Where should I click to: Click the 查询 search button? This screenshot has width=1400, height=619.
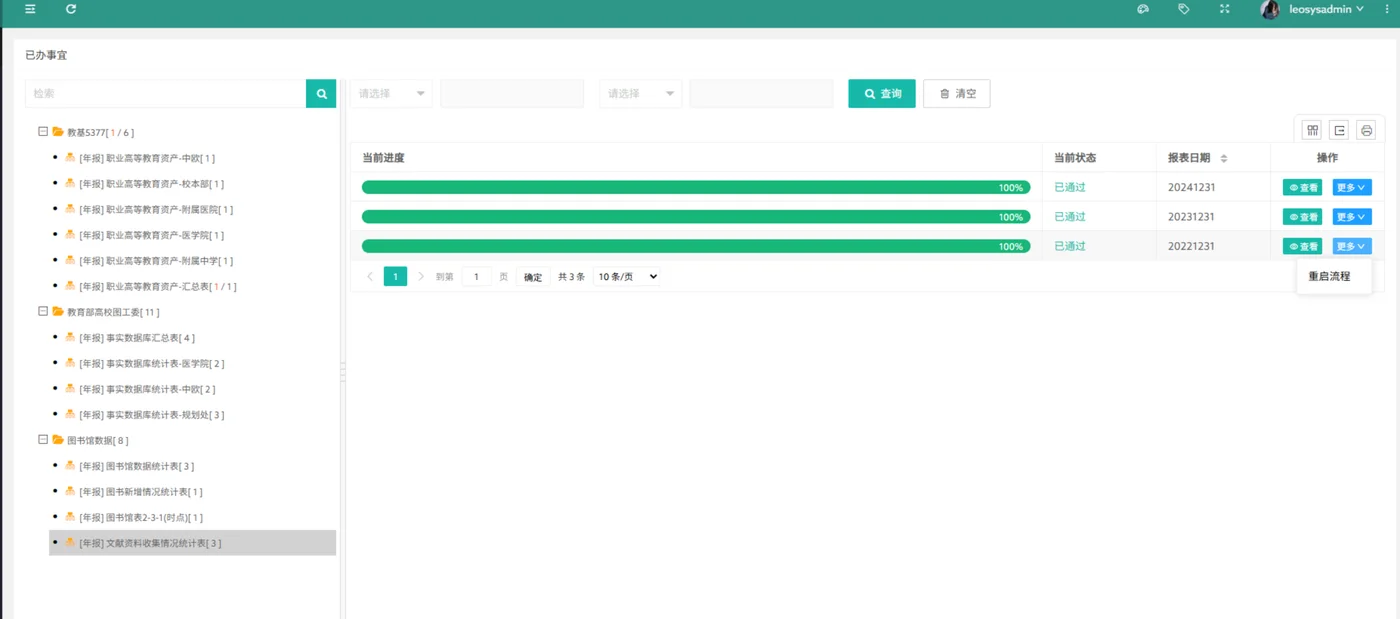pos(882,94)
